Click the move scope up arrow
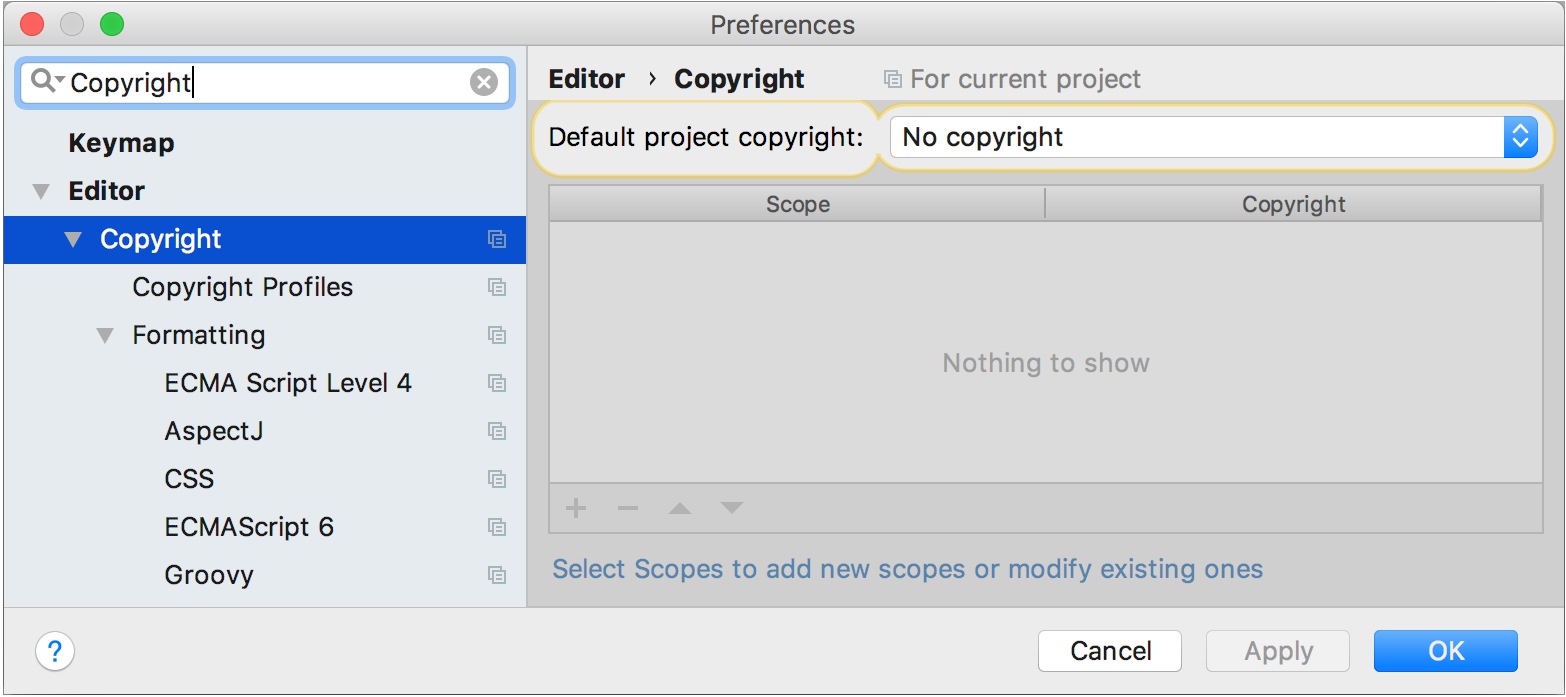1566x697 pixels. (680, 508)
